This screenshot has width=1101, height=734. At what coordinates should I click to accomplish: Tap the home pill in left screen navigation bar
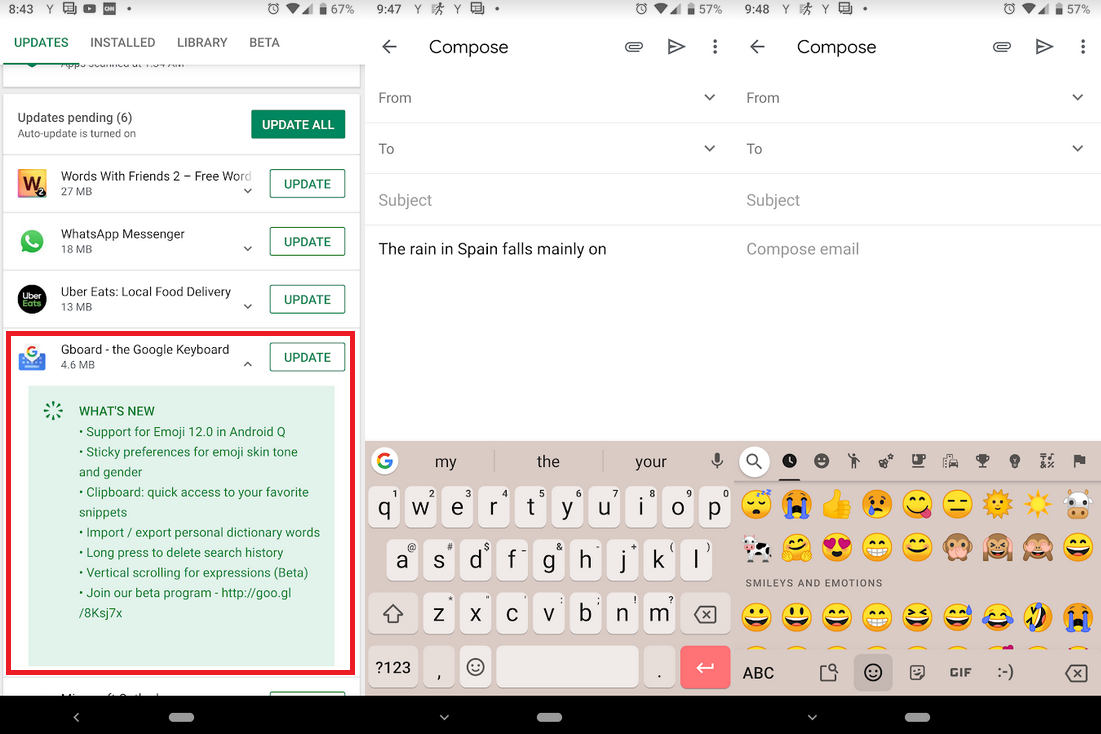[x=181, y=717]
